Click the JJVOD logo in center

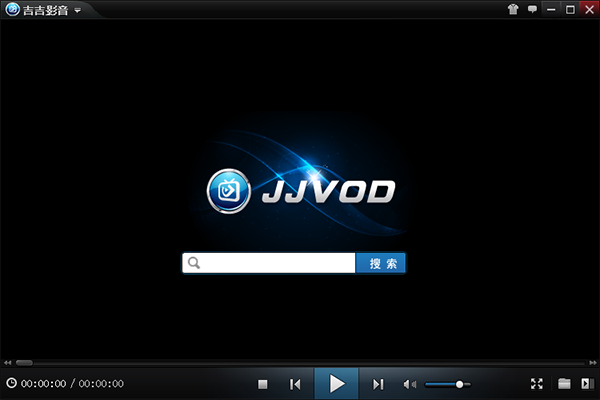(302, 190)
